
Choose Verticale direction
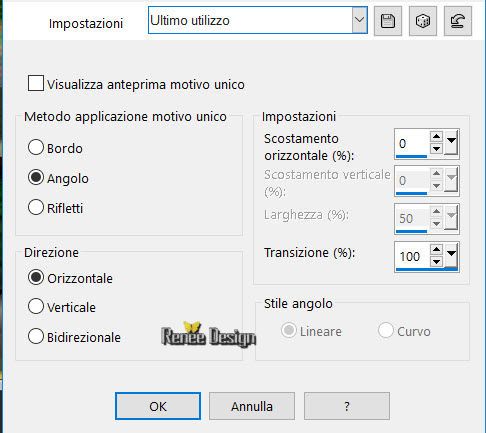(x=36, y=306)
